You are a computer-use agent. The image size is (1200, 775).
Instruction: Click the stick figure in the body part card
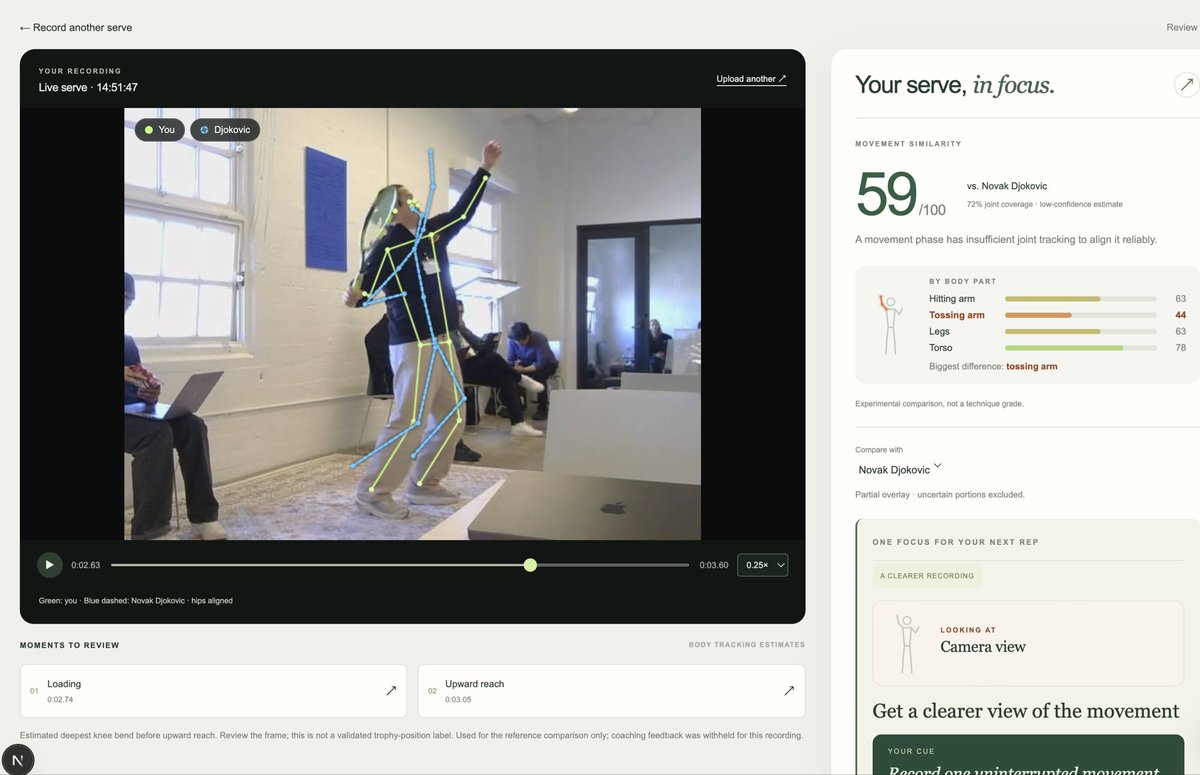[889, 323]
